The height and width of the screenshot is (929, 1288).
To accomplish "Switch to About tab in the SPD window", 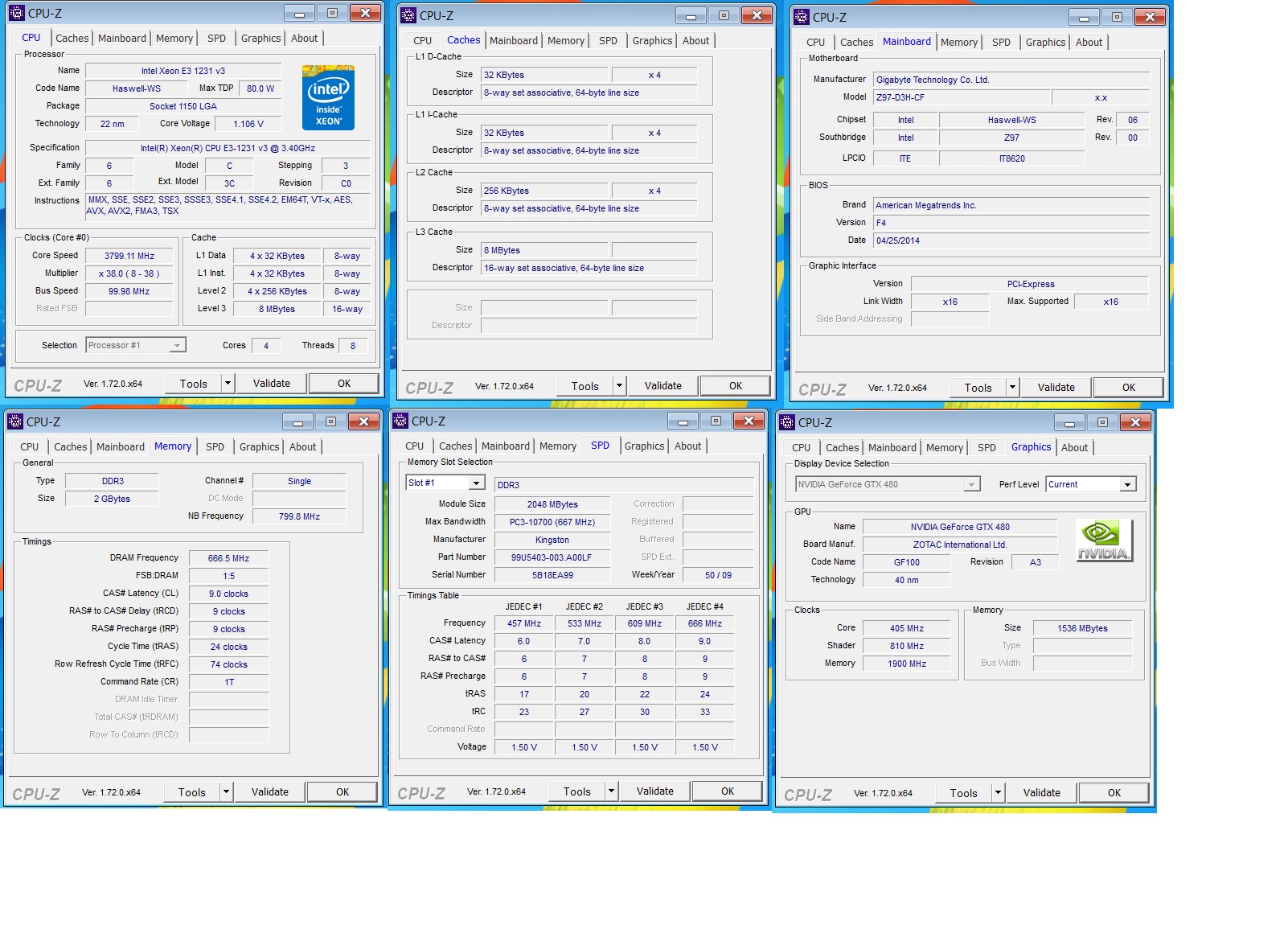I will [687, 446].
